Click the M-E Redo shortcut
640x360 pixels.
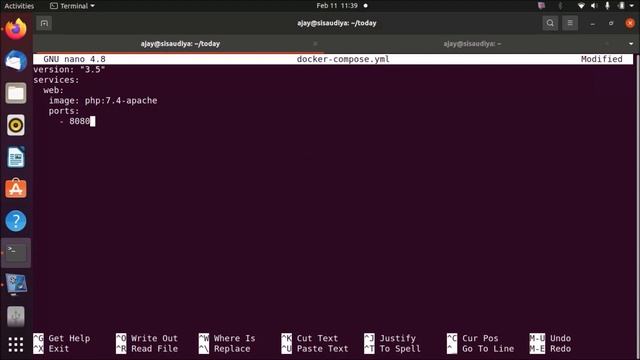(550, 349)
